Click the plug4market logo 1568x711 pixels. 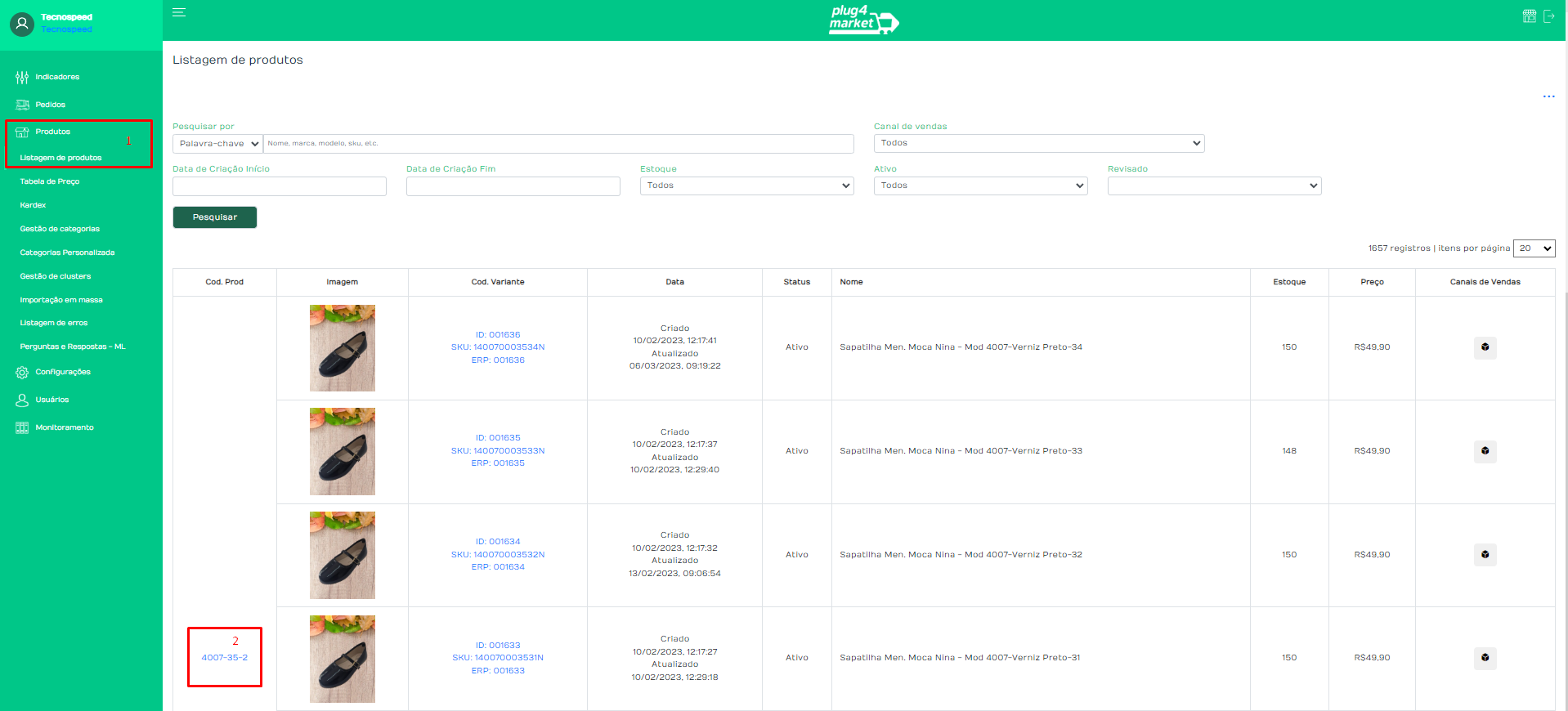pyautogui.click(x=863, y=20)
